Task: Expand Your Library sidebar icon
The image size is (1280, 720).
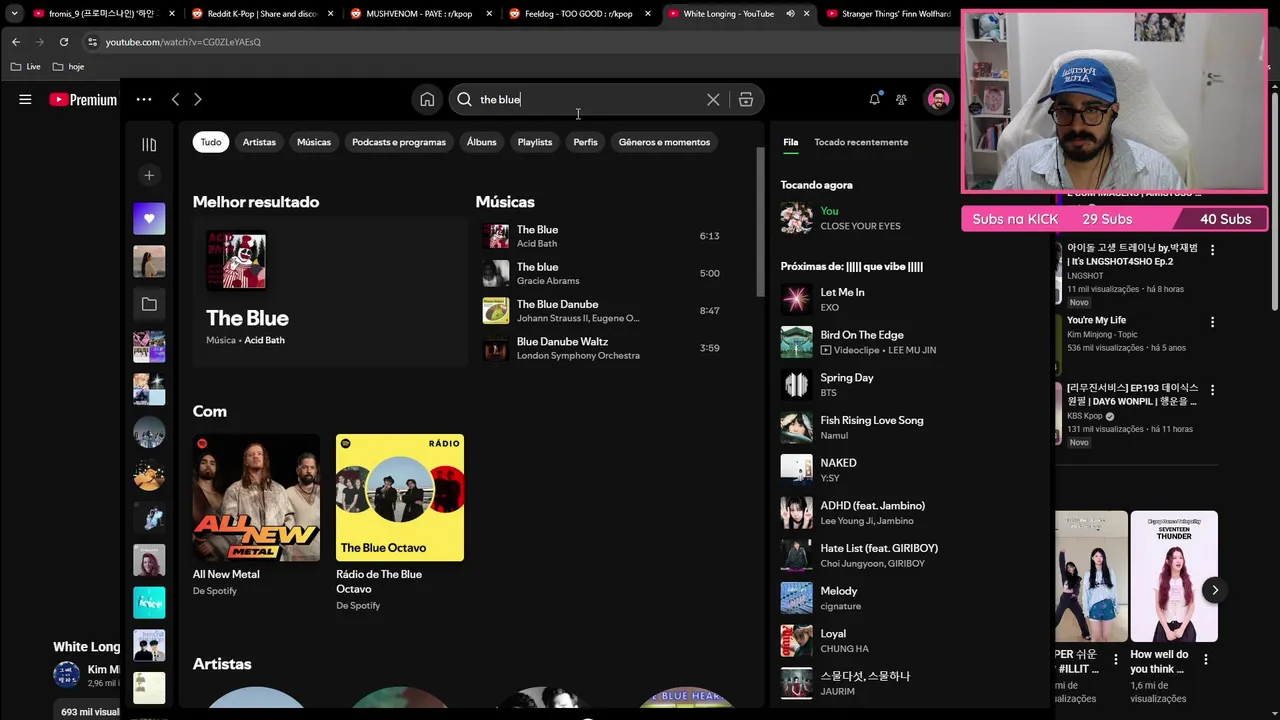Action: point(149,145)
